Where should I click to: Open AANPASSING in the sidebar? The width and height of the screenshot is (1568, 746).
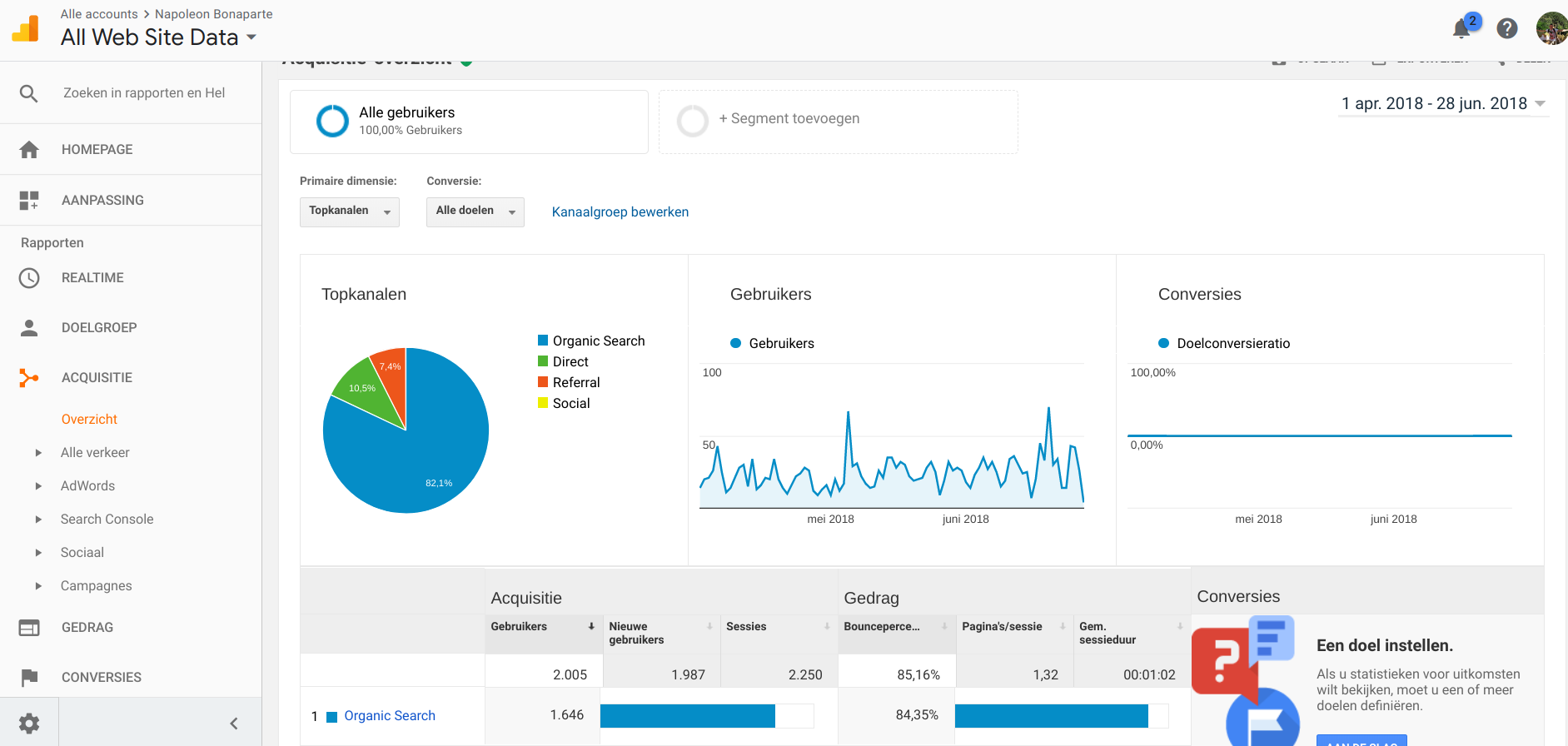[x=102, y=201]
